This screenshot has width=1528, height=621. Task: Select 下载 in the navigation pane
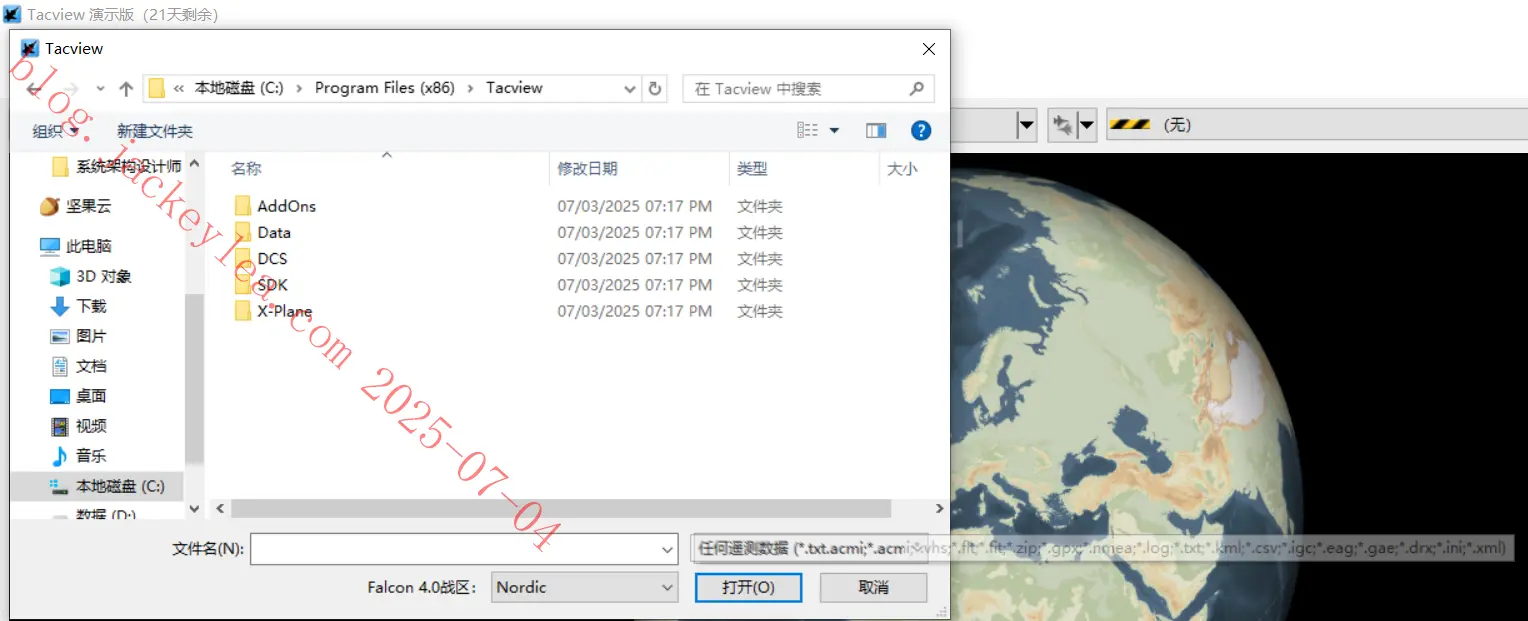click(90, 306)
